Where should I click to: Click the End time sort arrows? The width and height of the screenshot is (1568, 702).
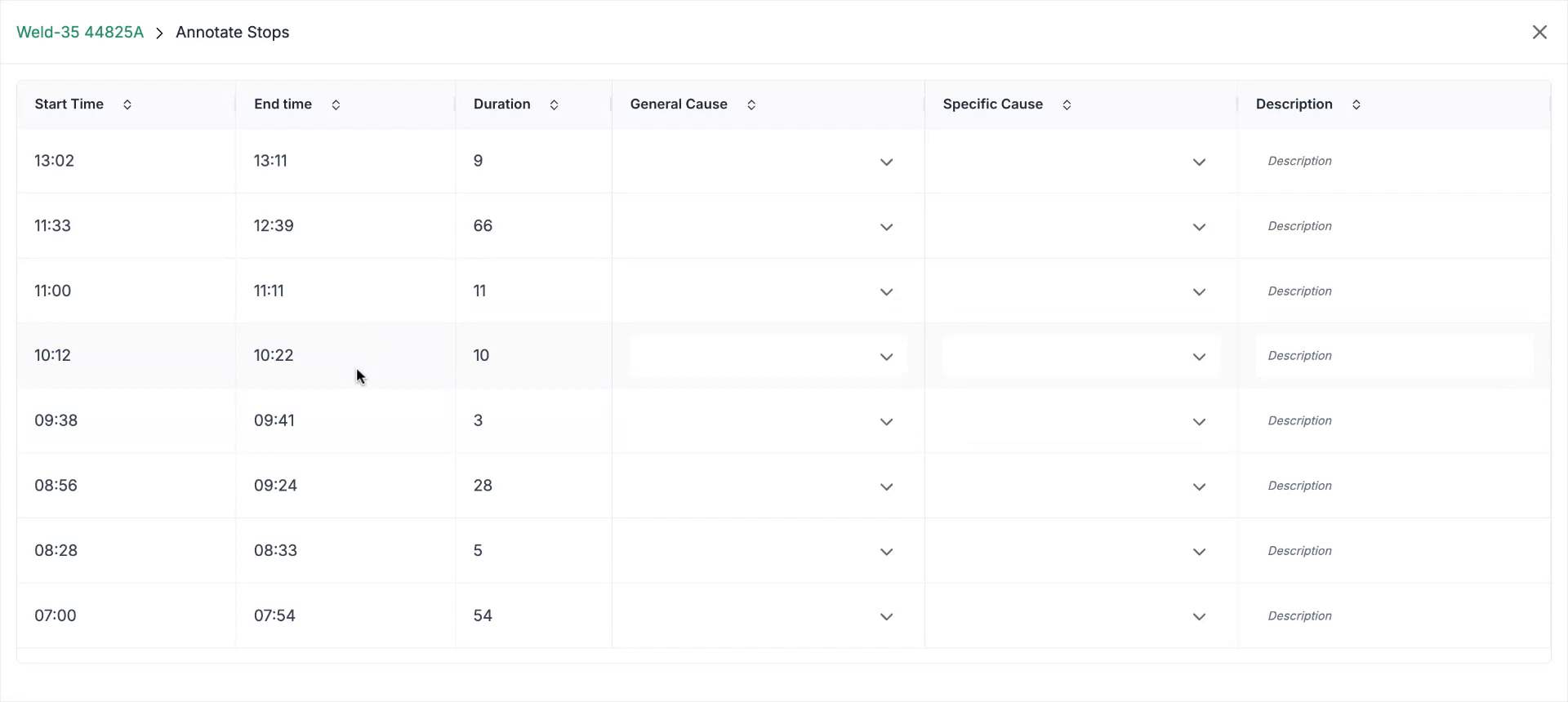tap(336, 104)
